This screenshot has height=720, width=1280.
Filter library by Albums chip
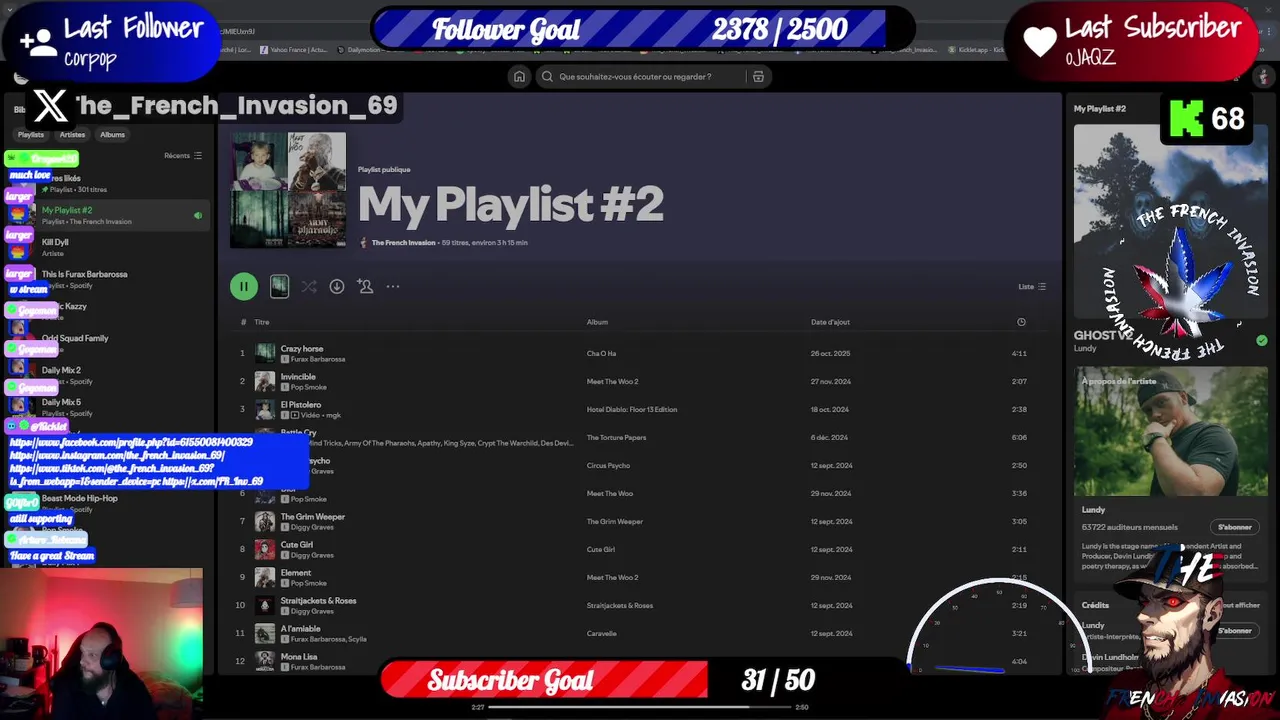[x=112, y=134]
